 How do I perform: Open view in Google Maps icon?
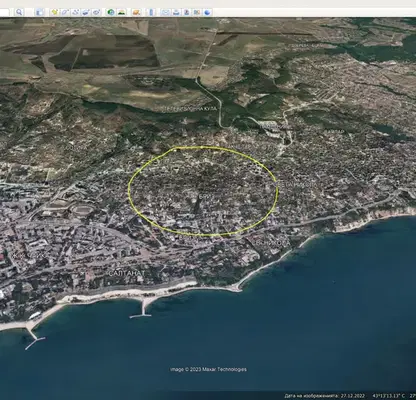(x=197, y=12)
